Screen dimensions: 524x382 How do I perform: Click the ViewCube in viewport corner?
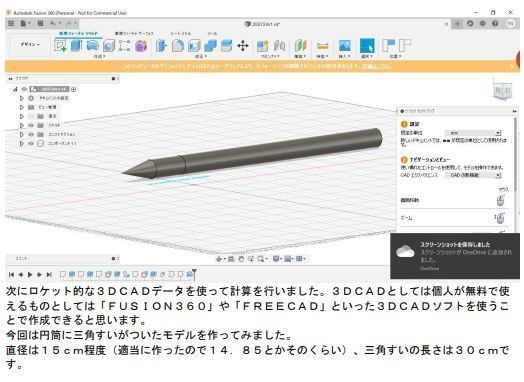pos(503,90)
